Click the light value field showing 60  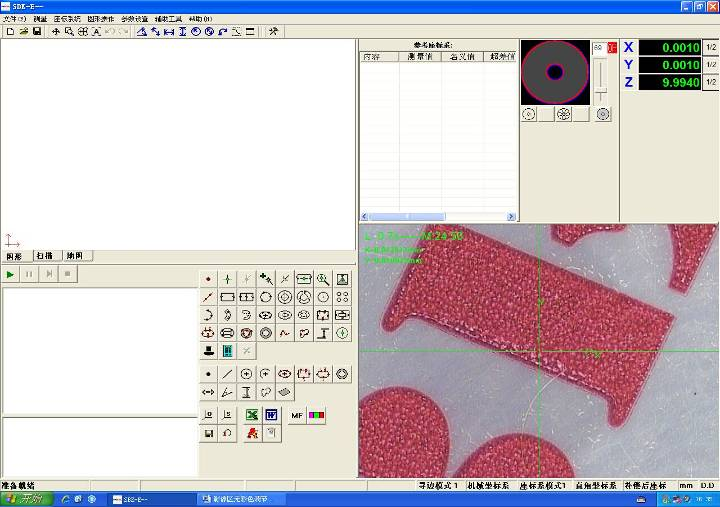599,48
